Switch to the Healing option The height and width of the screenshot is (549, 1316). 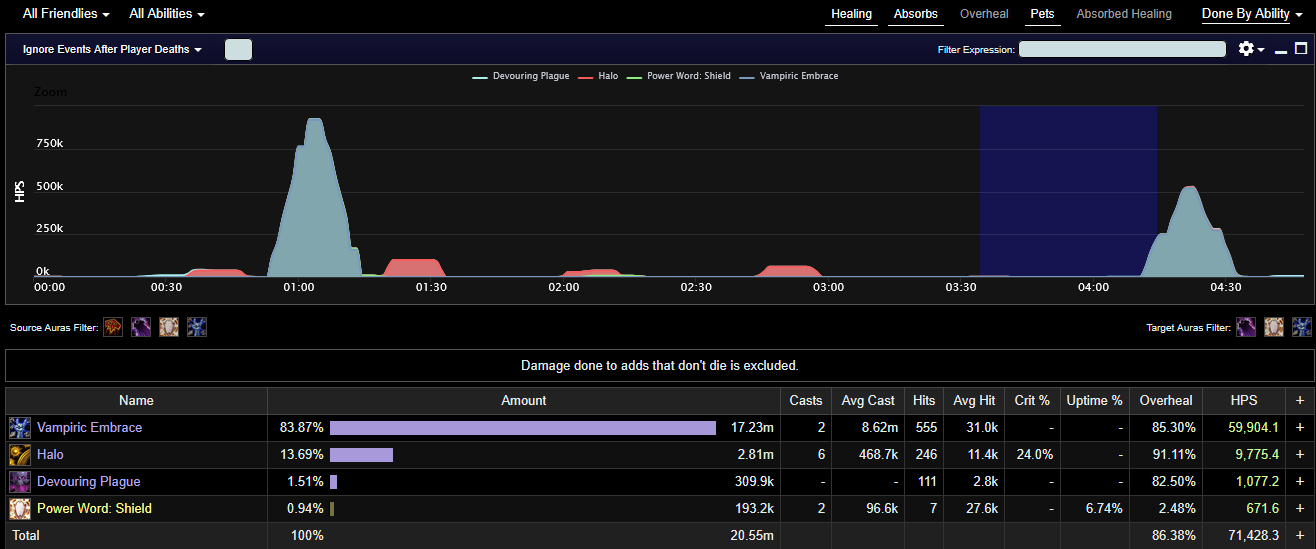(851, 14)
